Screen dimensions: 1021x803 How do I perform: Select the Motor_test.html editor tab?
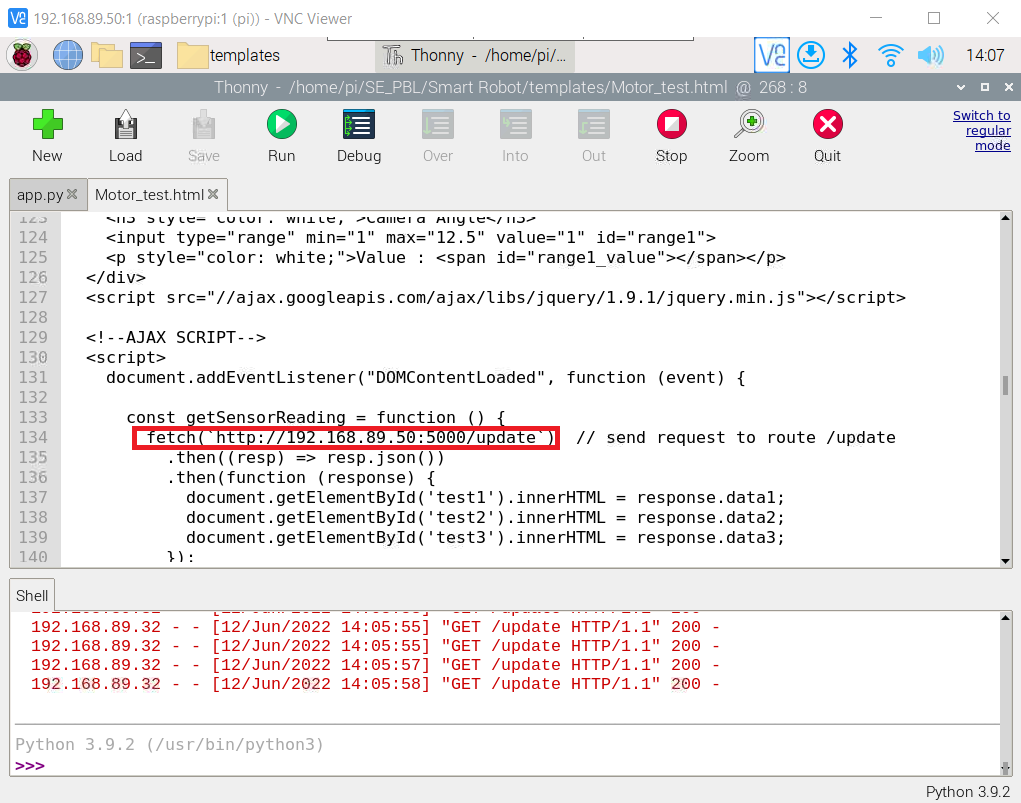click(x=149, y=195)
